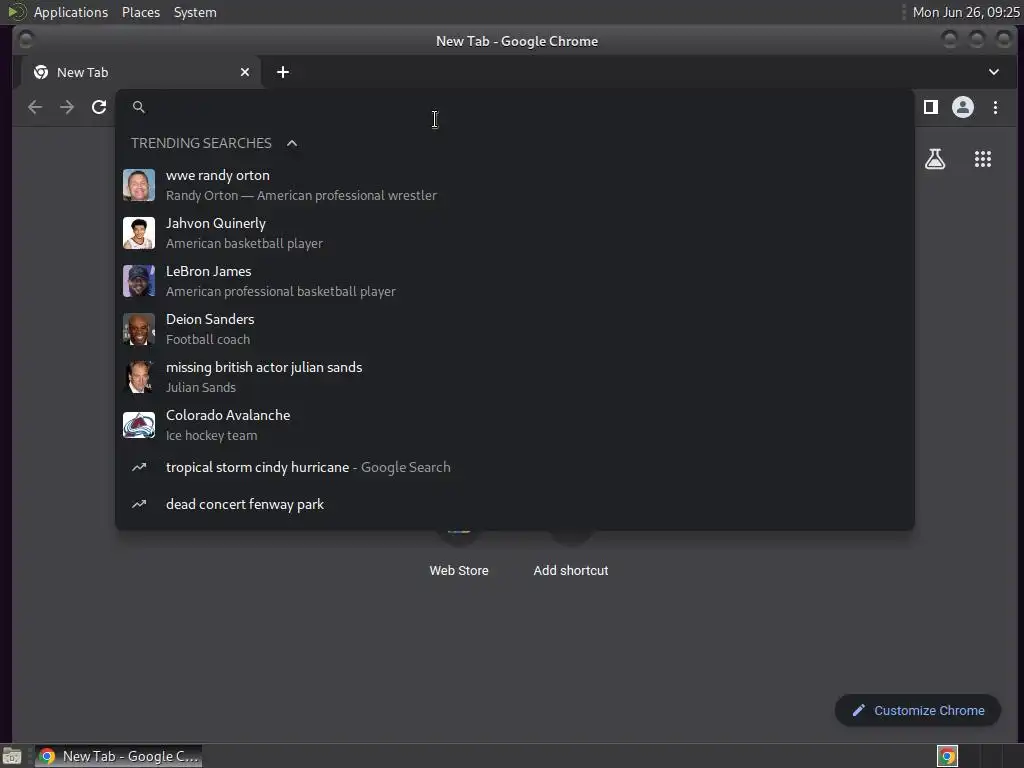The width and height of the screenshot is (1024, 768).
Task: Open the tab search dropdown arrow
Action: coord(993,72)
